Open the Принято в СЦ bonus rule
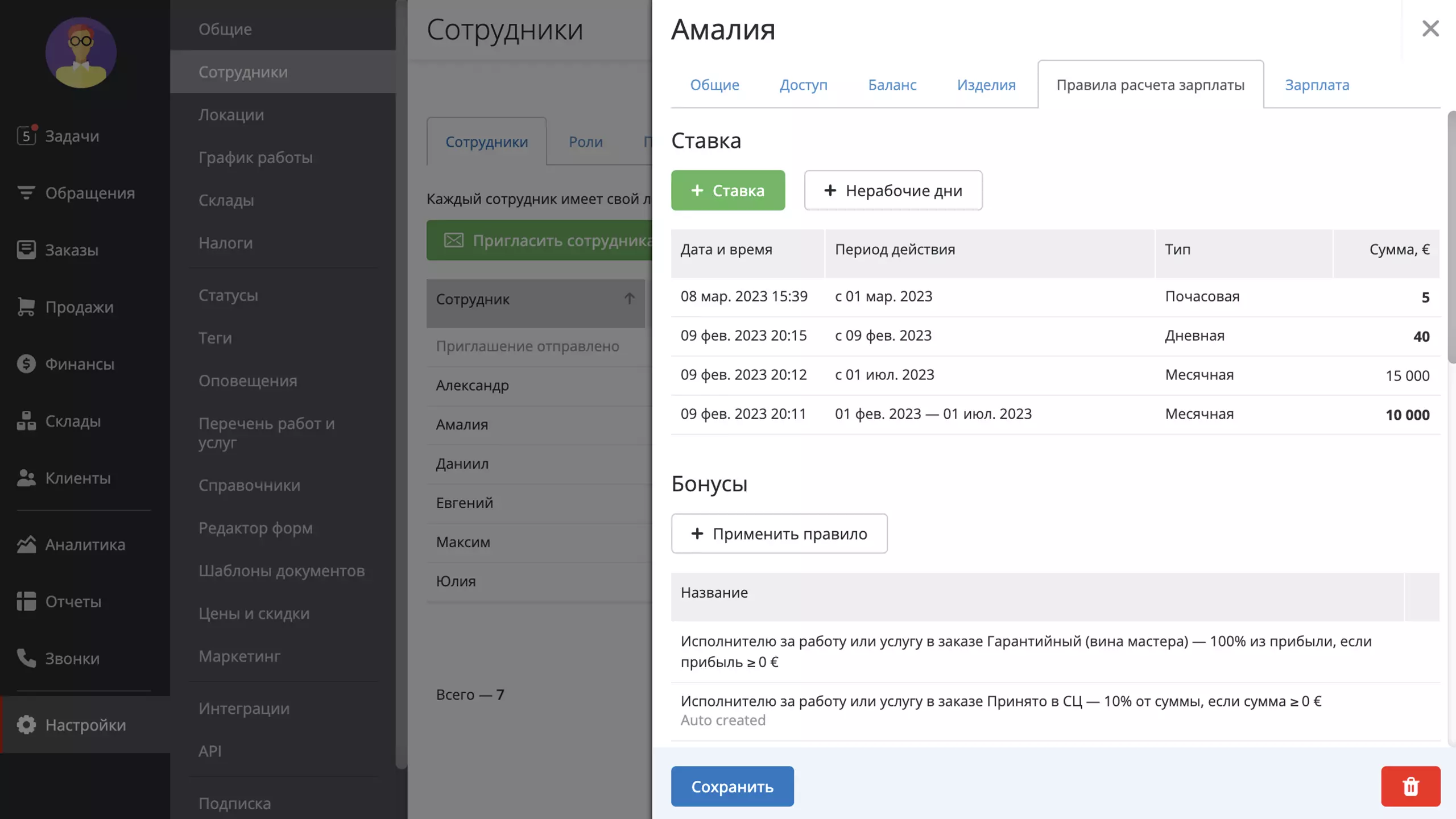1456x819 pixels. point(1055,711)
